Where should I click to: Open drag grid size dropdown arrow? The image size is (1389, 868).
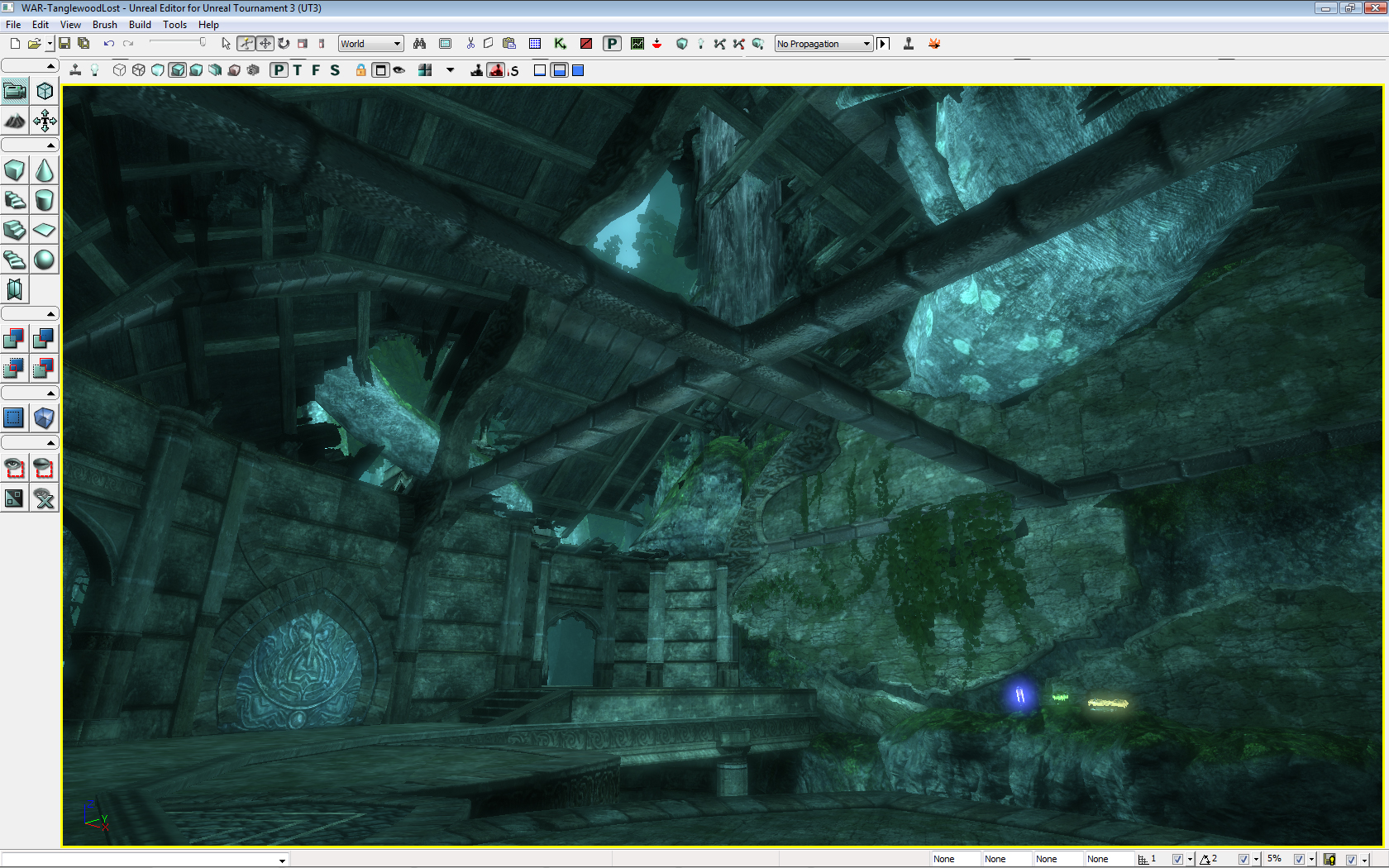pyautogui.click(x=1190, y=860)
